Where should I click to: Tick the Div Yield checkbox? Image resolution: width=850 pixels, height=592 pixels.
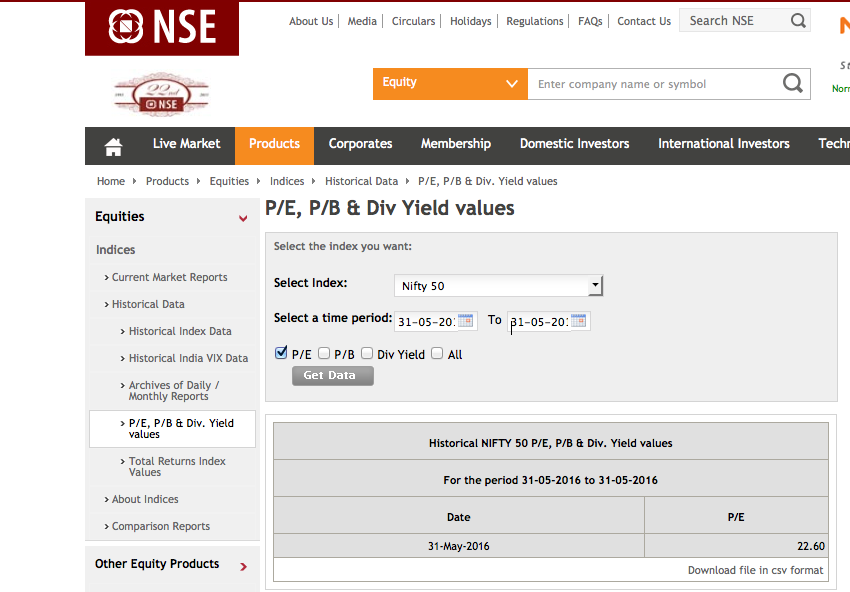tap(367, 354)
